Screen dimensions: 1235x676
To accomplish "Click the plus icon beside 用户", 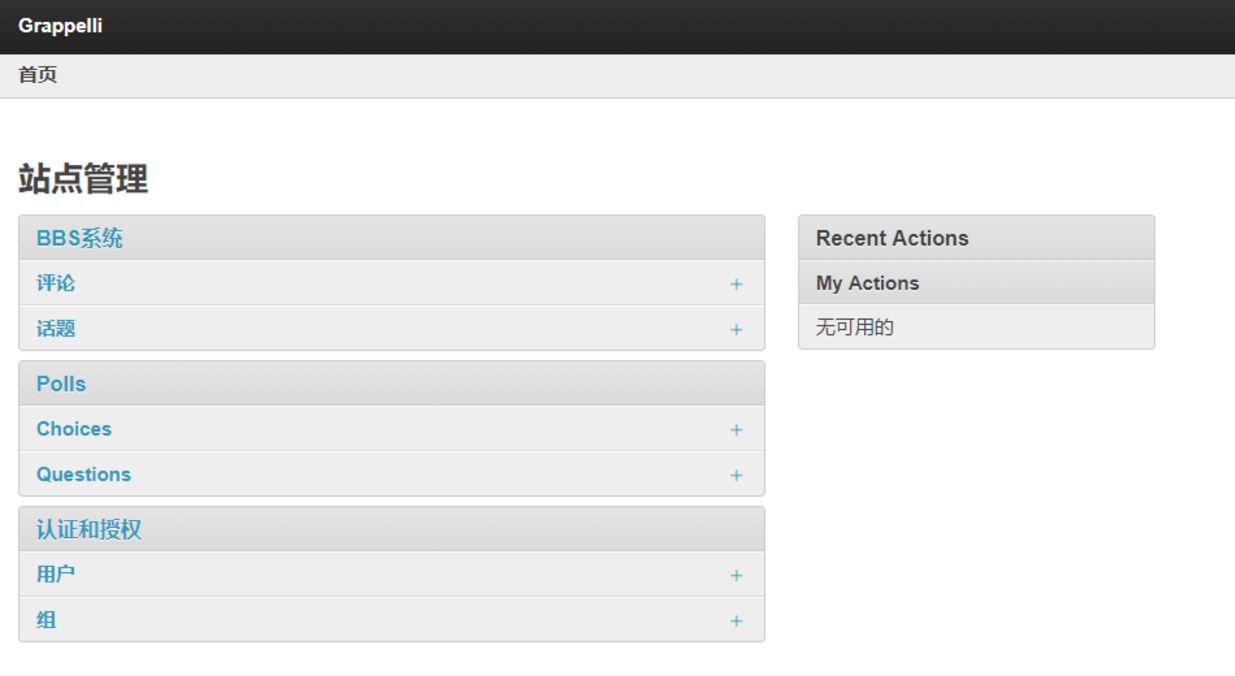I will pos(736,575).
